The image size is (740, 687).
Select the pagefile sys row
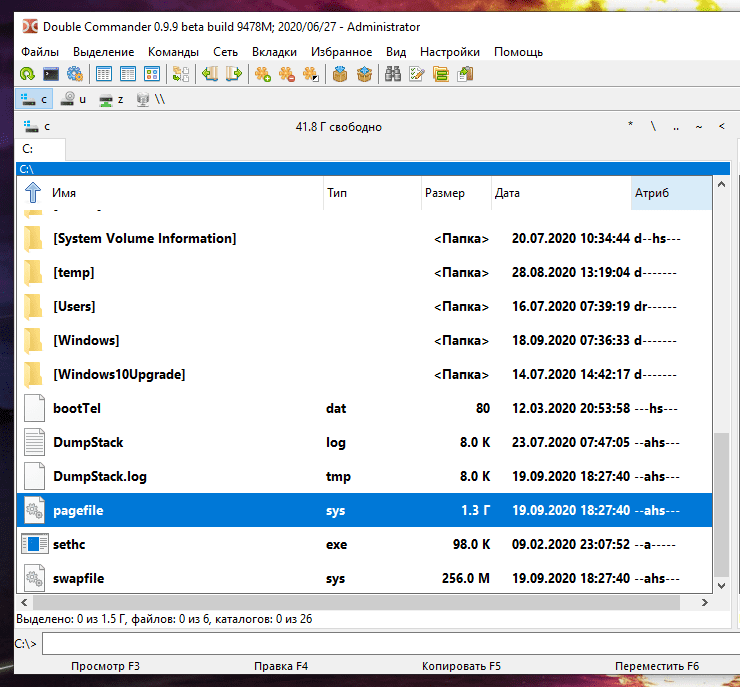(x=364, y=510)
